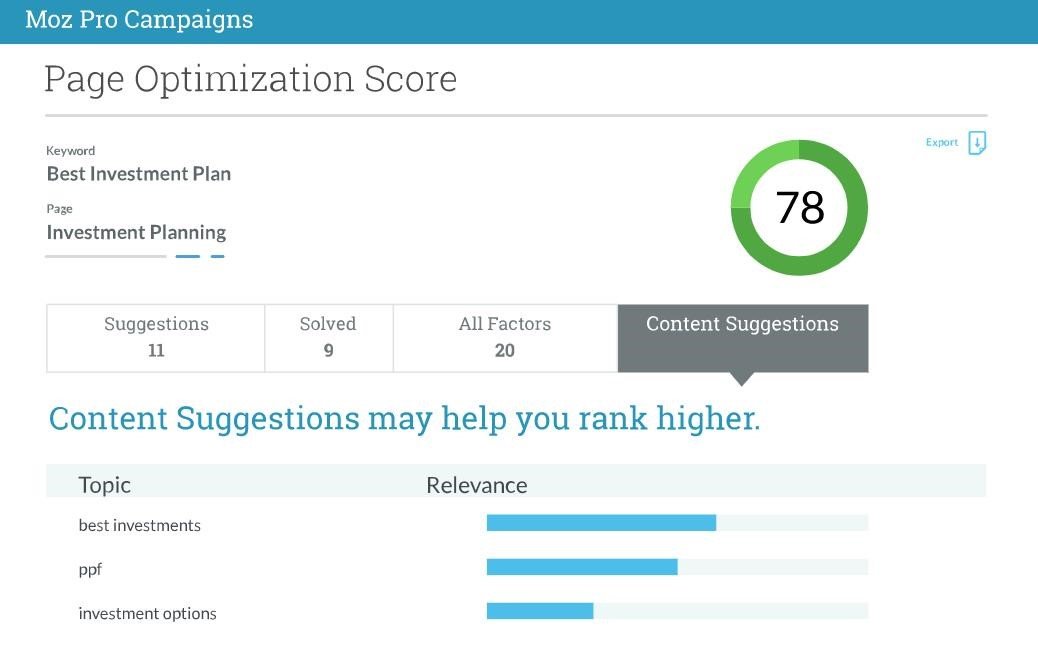Click the 'Content Suggestions may help' heading

point(404,418)
